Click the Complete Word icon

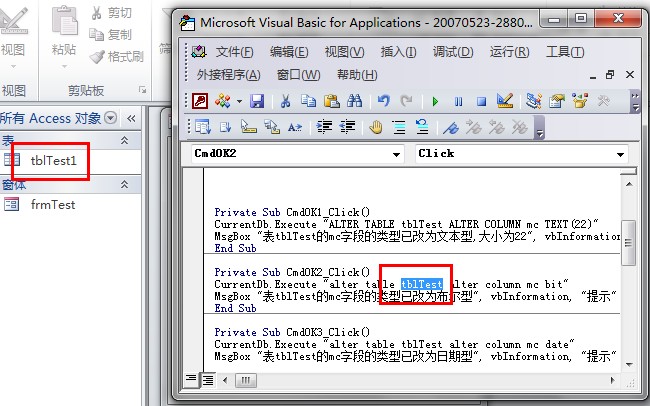coord(295,127)
